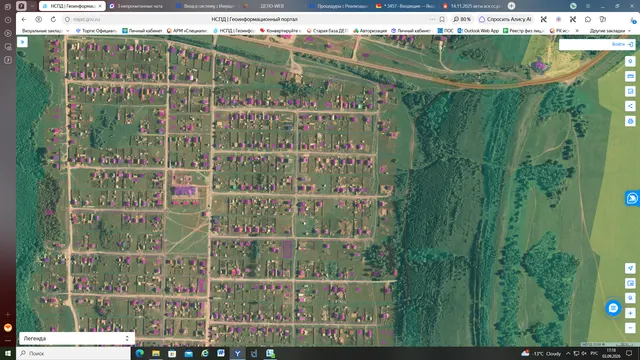Click the locate-me arrow map tool
This screenshot has height=360, width=640.
pos(630,268)
